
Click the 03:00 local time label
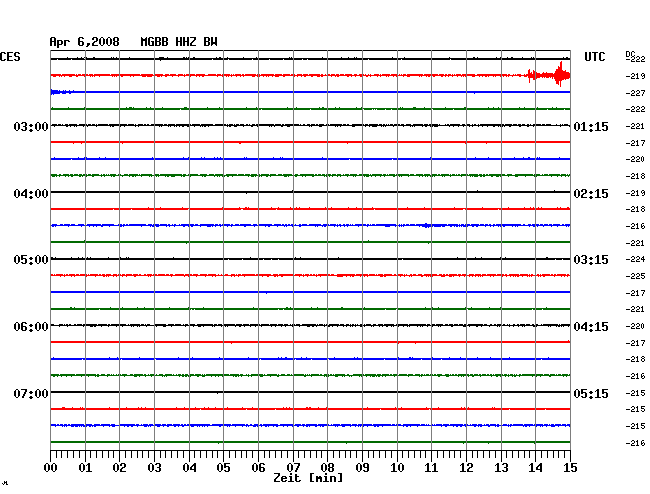point(31,126)
